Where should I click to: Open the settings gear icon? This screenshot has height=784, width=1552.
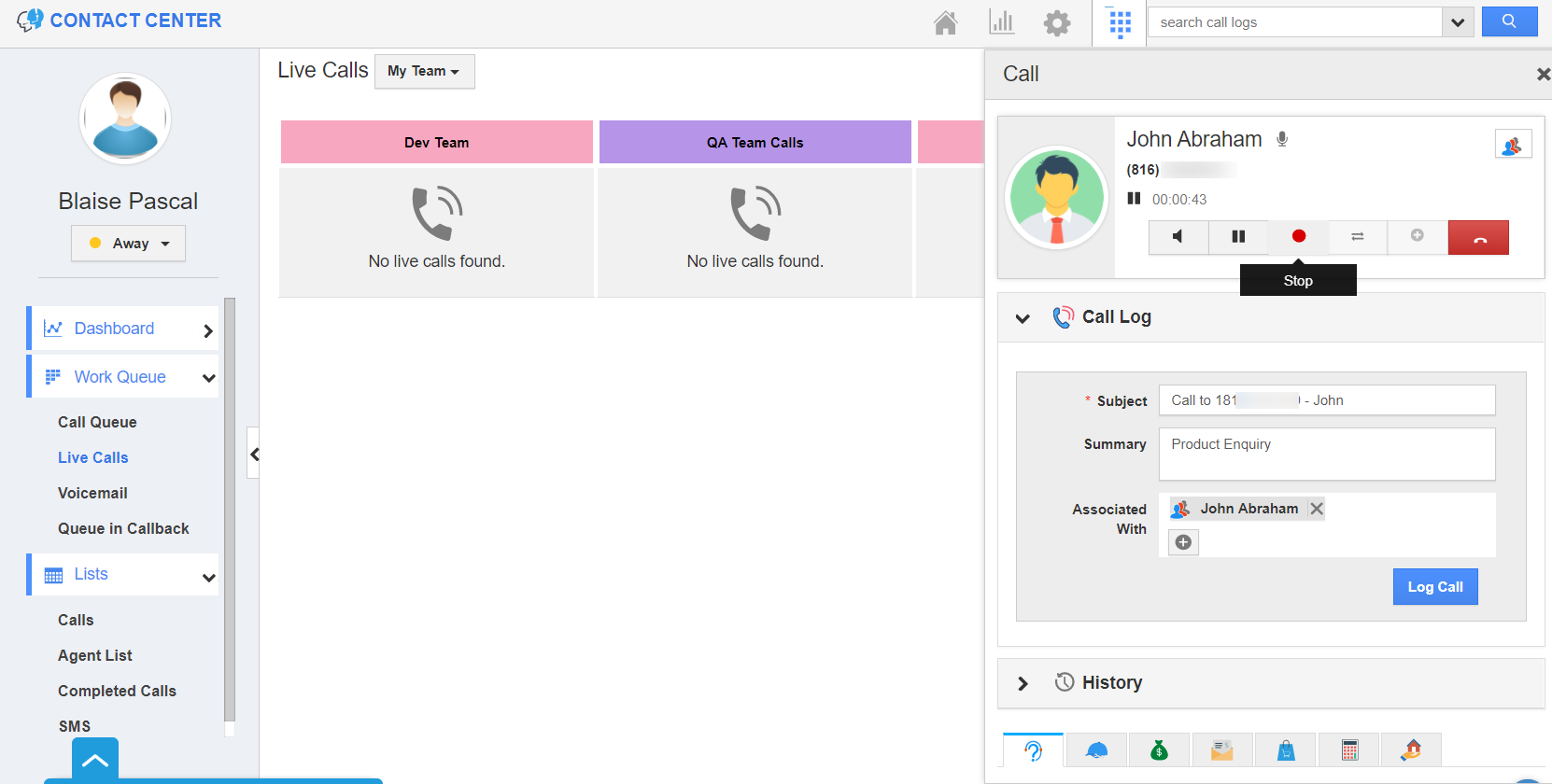pyautogui.click(x=1057, y=22)
